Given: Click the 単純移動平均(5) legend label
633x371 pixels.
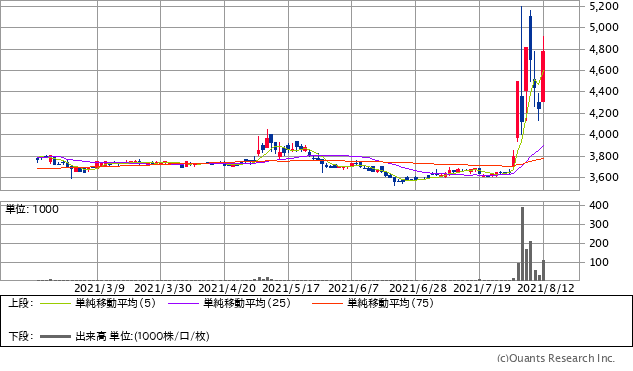Looking at the screenshot, I should click(115, 303).
